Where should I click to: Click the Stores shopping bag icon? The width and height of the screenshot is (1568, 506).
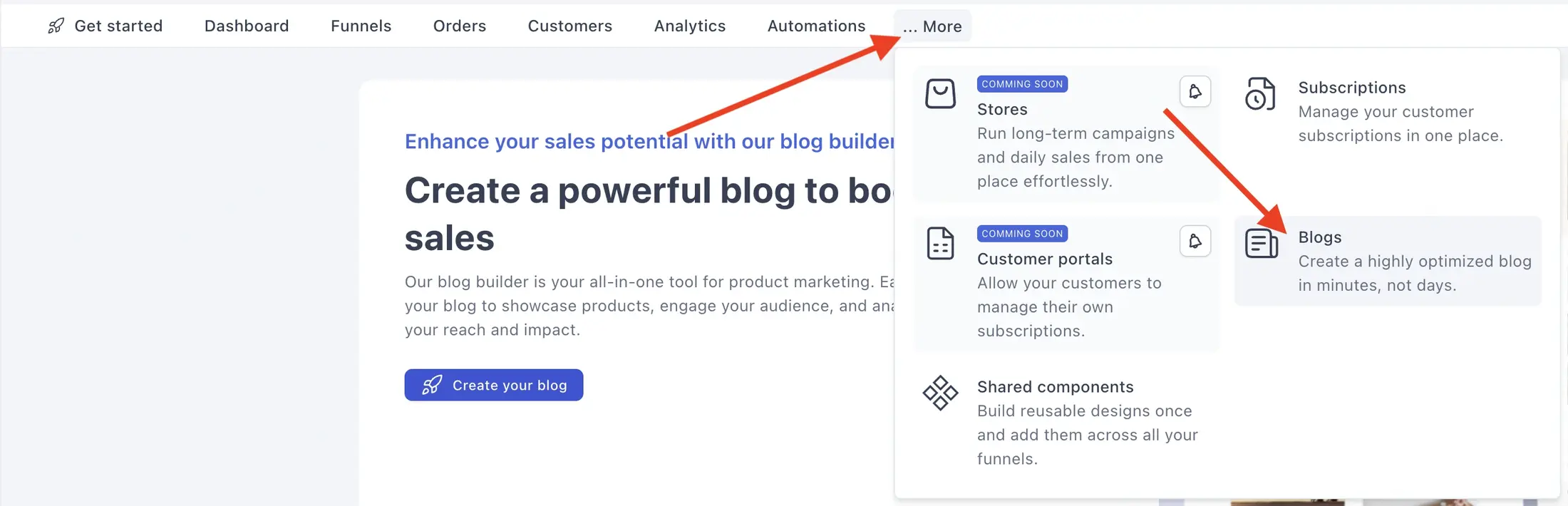pos(940,93)
